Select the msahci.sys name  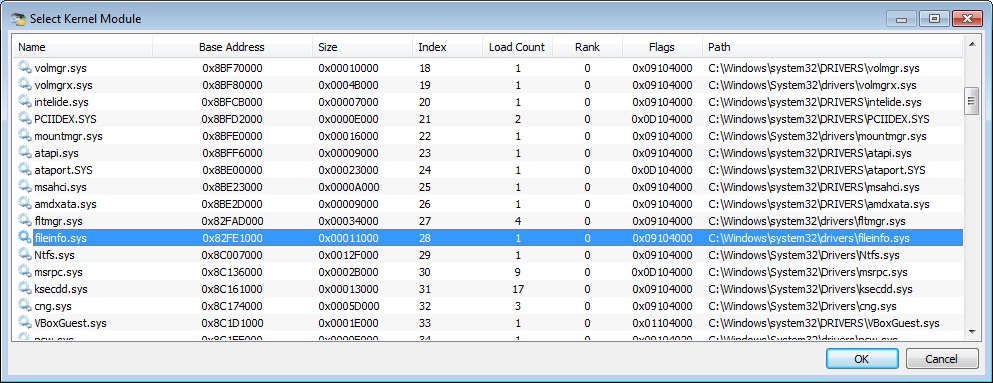pos(60,187)
